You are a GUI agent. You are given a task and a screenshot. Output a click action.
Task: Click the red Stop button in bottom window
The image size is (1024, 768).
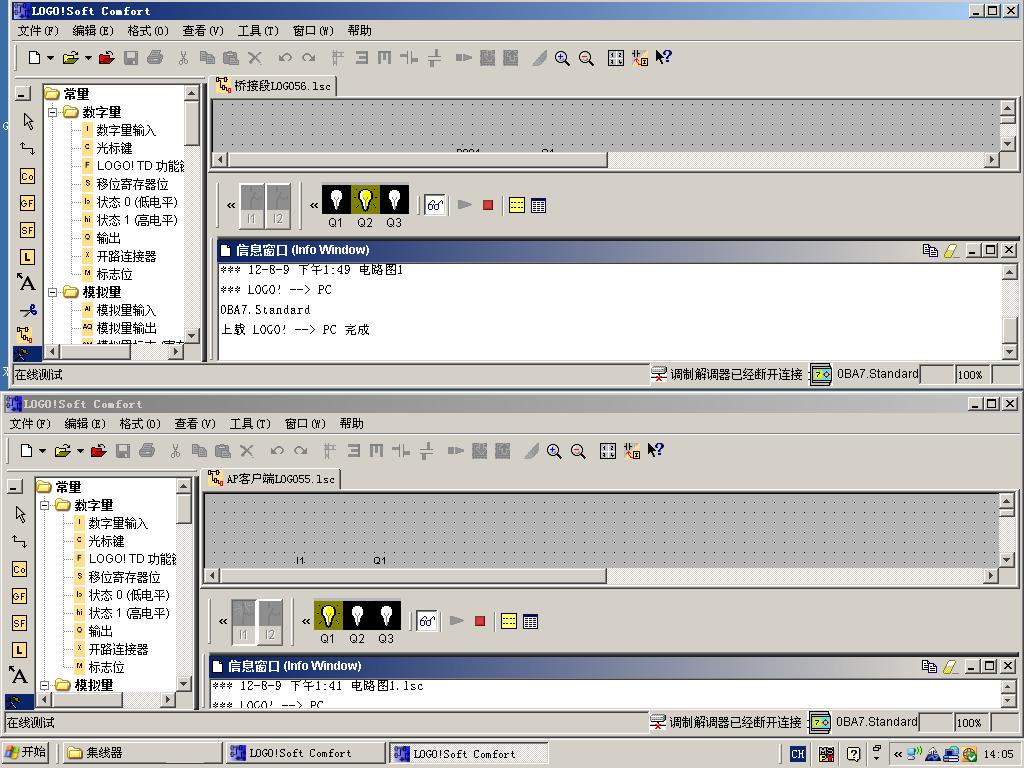[480, 621]
